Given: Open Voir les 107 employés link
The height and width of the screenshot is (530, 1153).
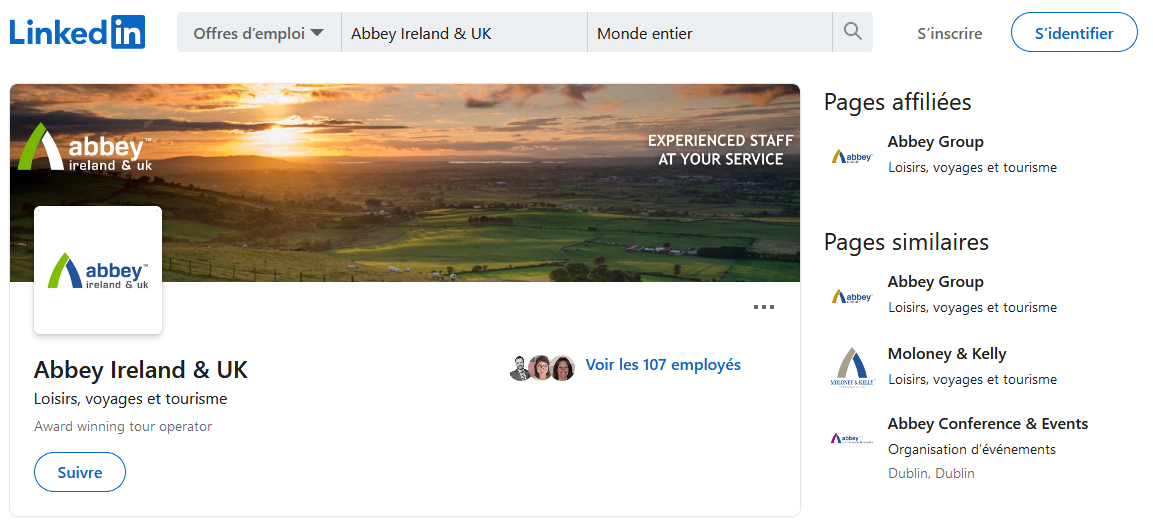Looking at the screenshot, I should tap(663, 365).
